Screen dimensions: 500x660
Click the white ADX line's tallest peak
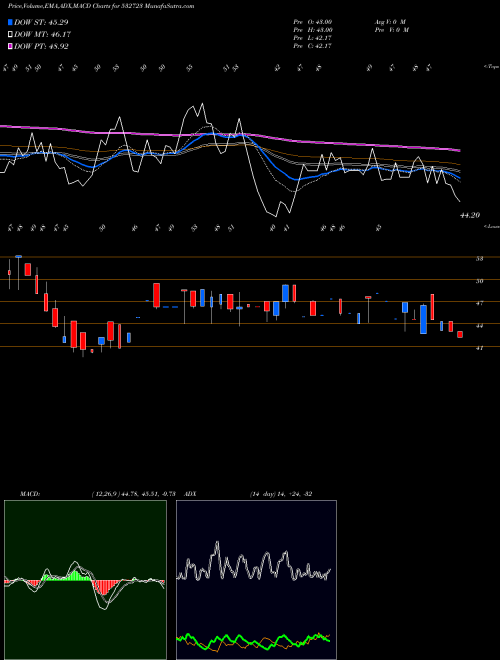[x=217, y=544]
